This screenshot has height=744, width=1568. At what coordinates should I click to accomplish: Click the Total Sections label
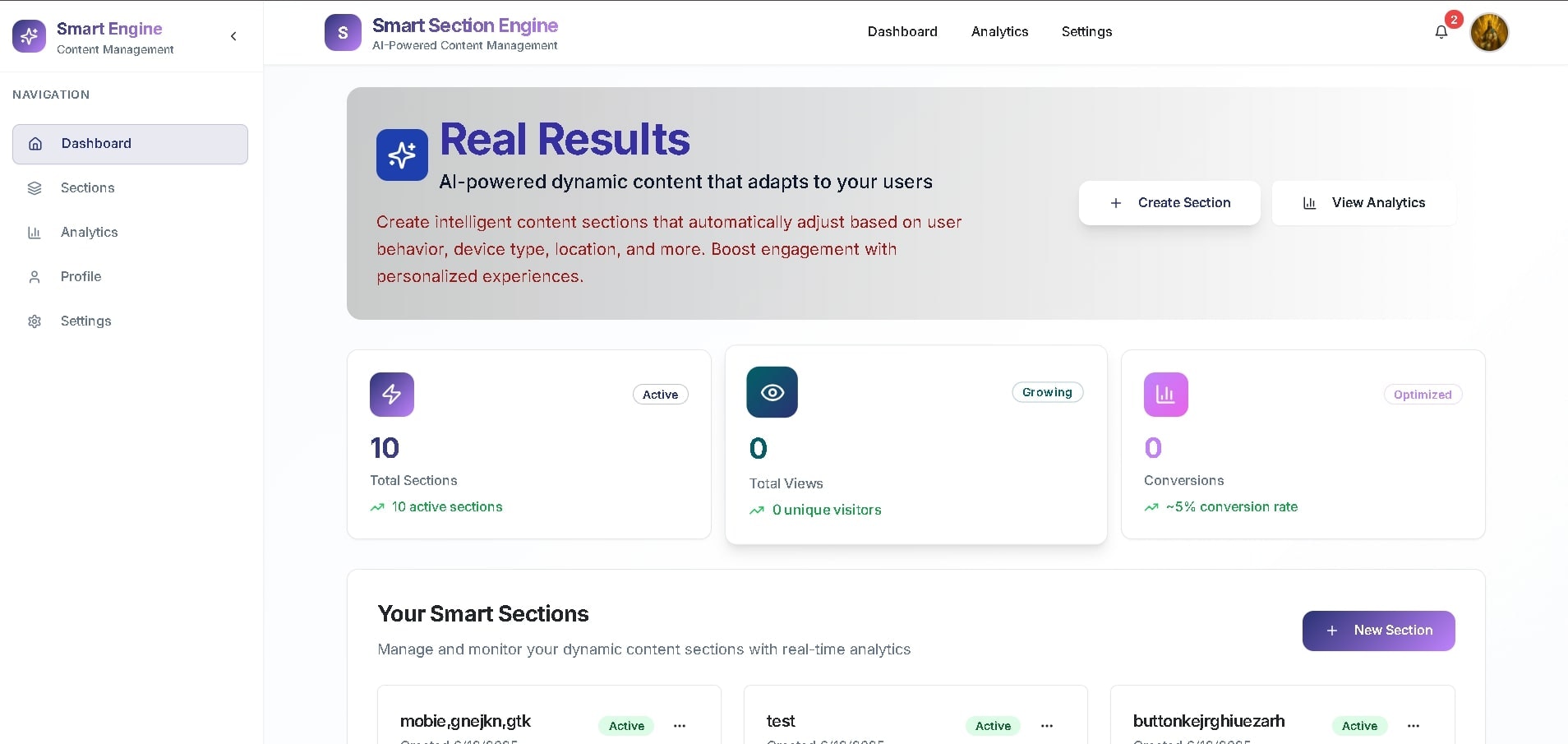(413, 481)
